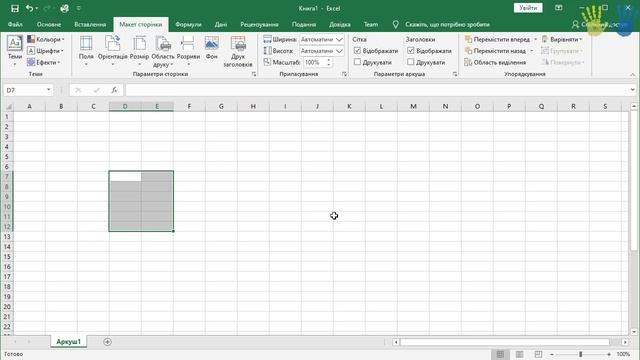Expand the formula bar

click(x=632, y=90)
